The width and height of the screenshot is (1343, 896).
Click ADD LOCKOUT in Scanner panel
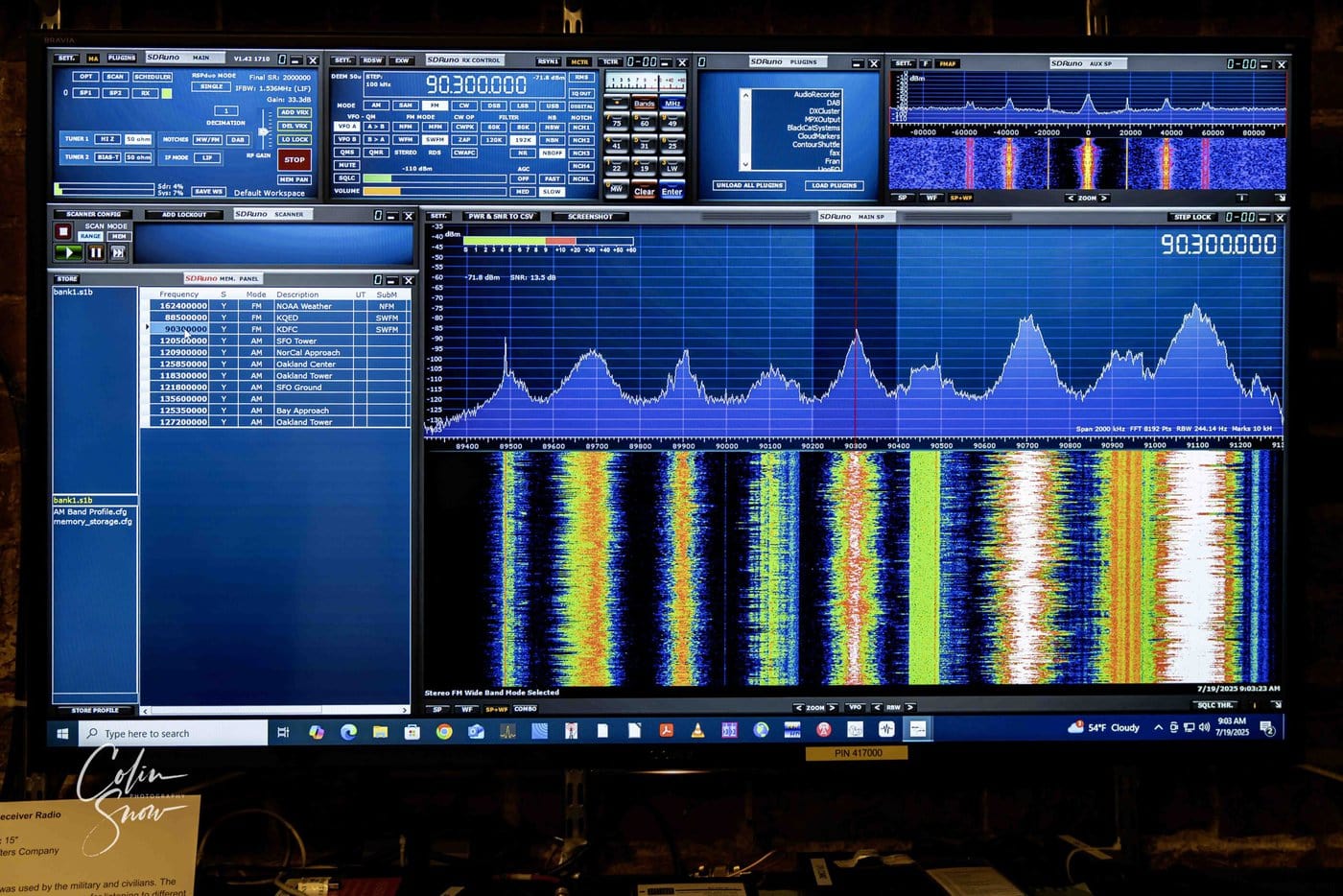pyautogui.click(x=184, y=215)
